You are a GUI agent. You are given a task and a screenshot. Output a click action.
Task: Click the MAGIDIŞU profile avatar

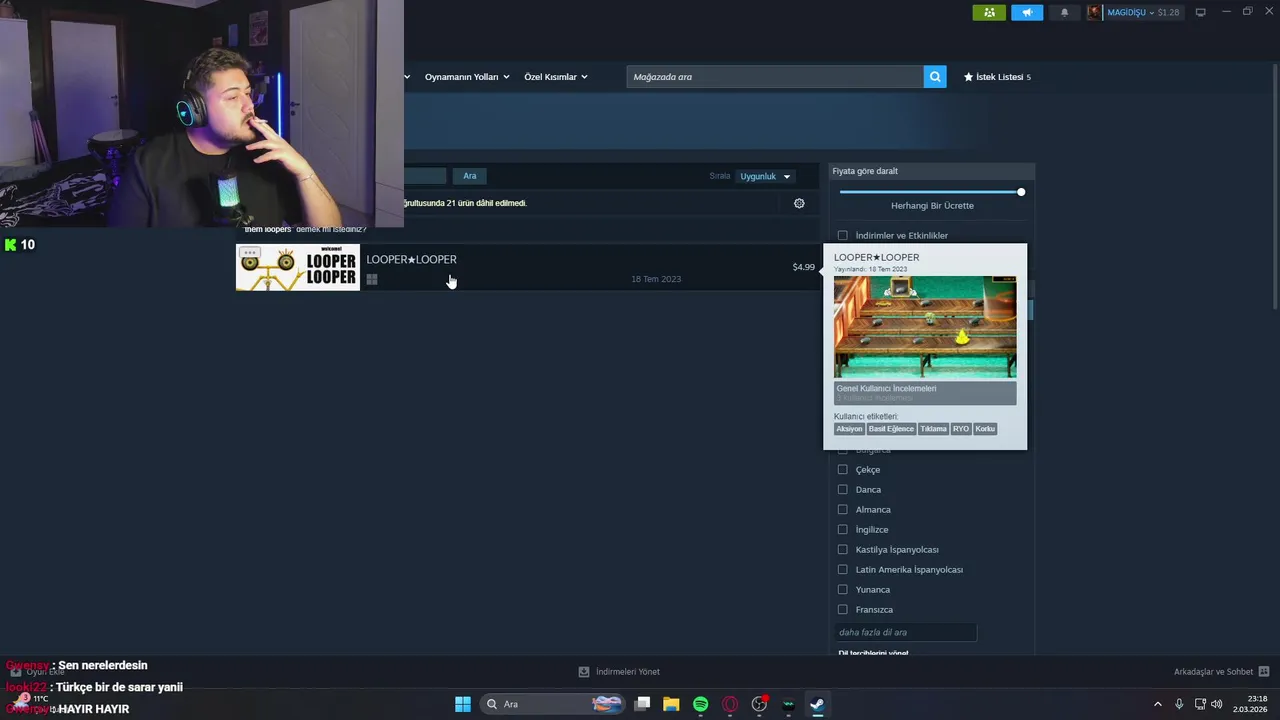click(1094, 12)
